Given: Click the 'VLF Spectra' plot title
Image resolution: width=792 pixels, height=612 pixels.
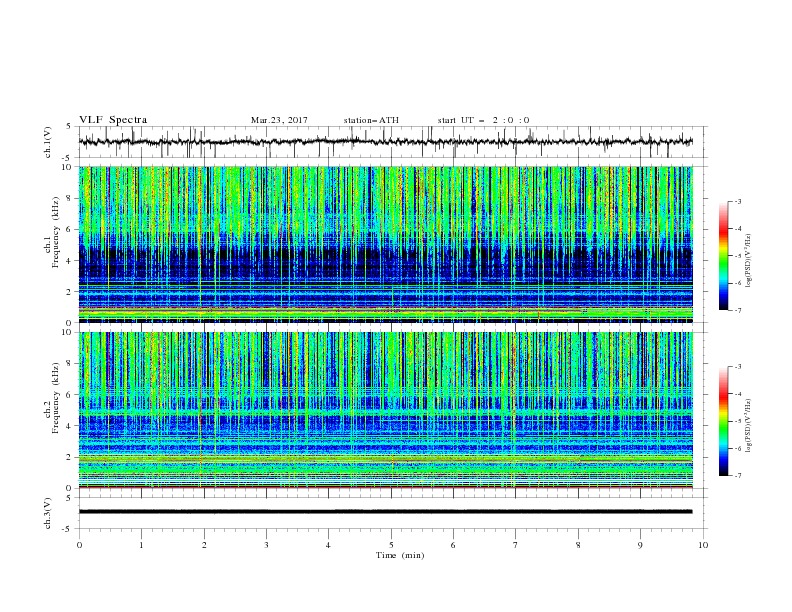Looking at the screenshot, I should click(x=113, y=120).
